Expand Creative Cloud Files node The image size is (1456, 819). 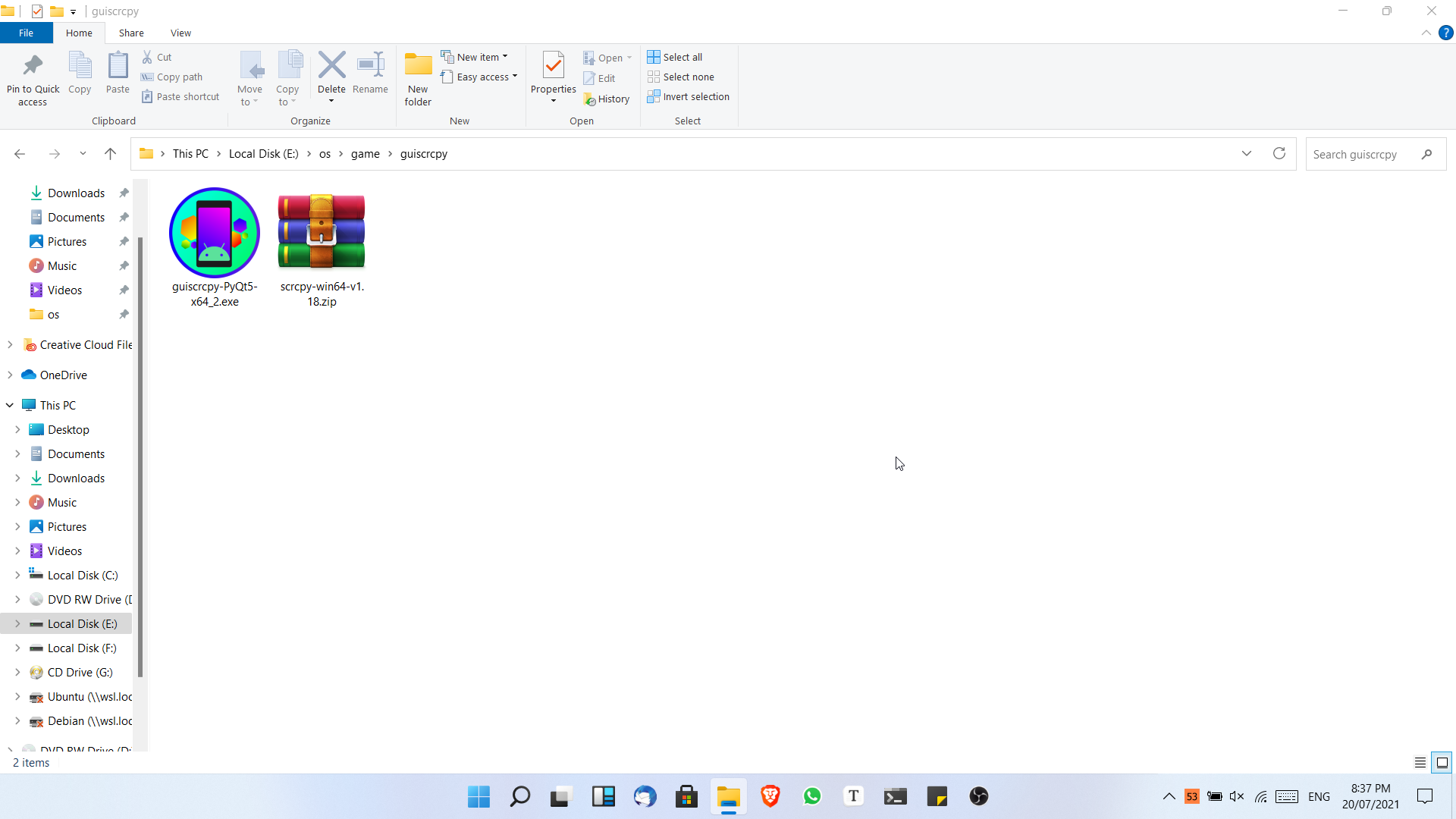(x=10, y=345)
